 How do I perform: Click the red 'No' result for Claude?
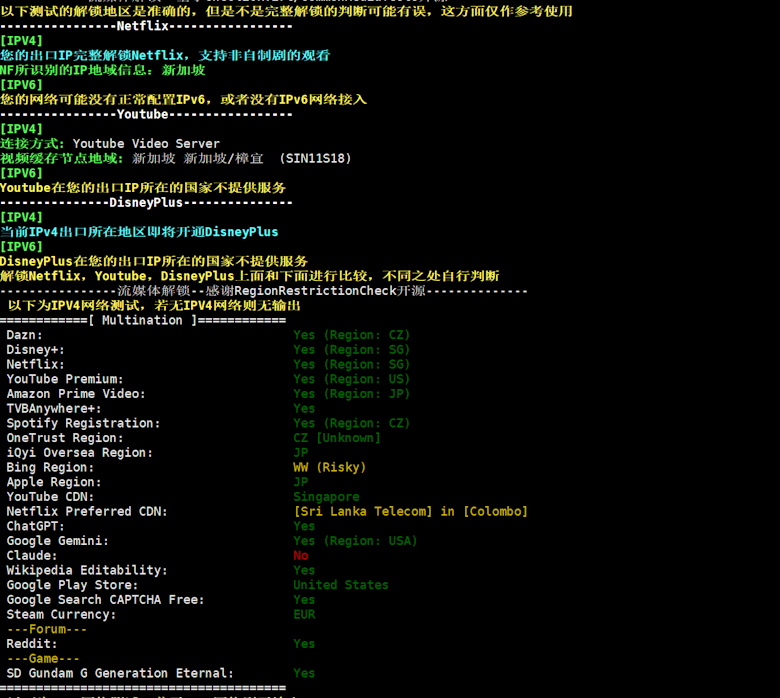[300, 556]
